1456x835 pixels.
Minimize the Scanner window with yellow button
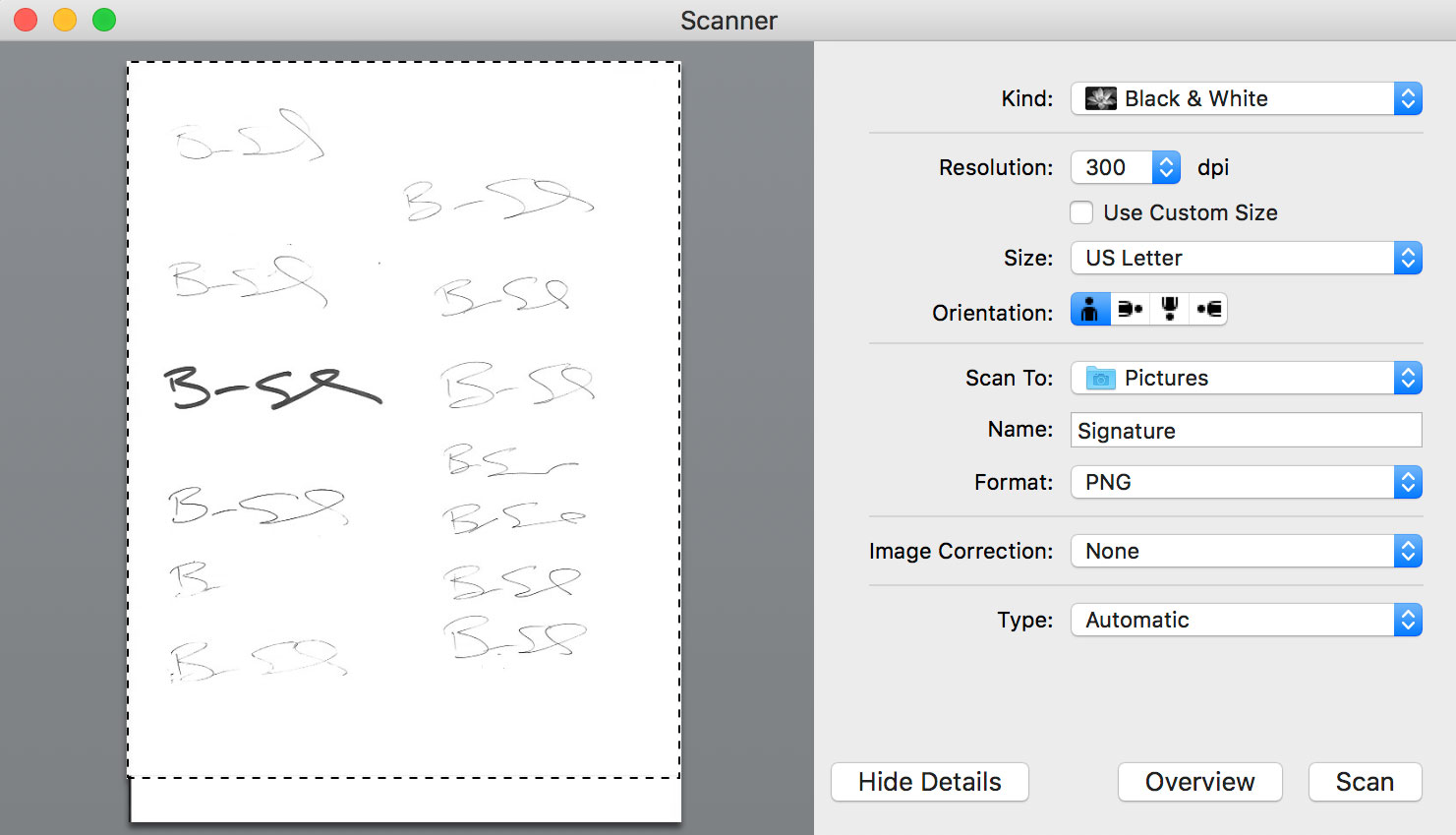coord(65,20)
